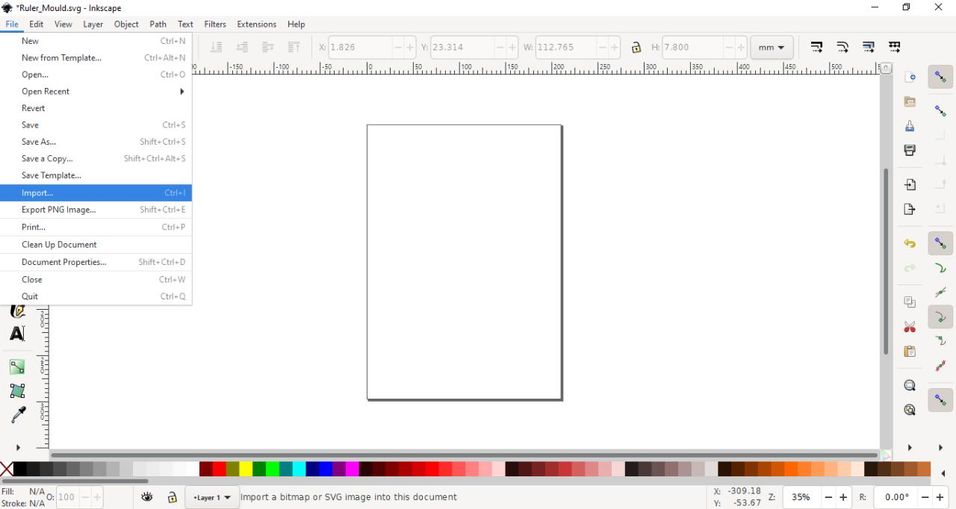Click the zoom plus button in status bar
956x509 pixels.
pos(843,497)
